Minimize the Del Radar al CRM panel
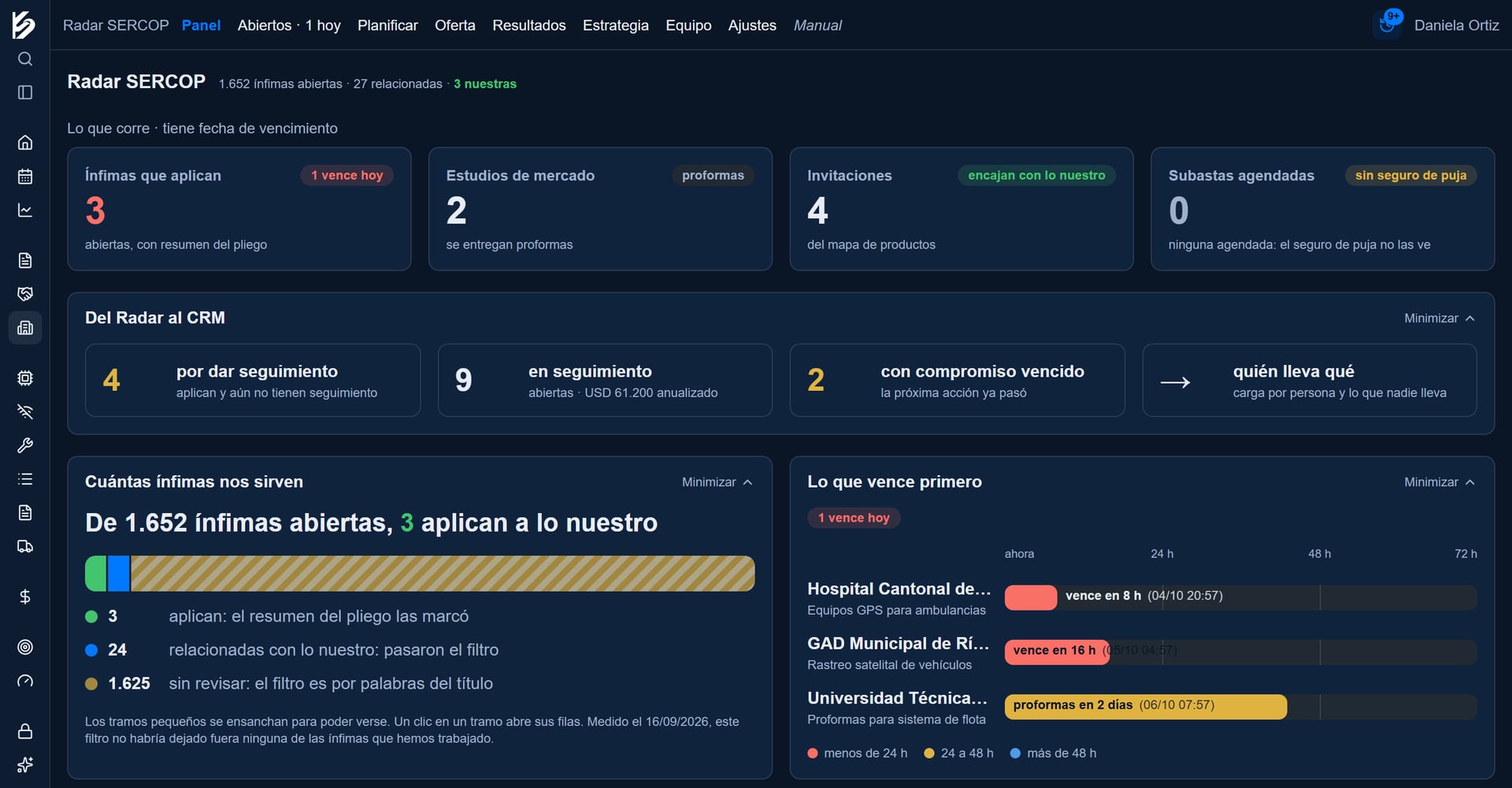The width and height of the screenshot is (1512, 788). pos(1440,318)
